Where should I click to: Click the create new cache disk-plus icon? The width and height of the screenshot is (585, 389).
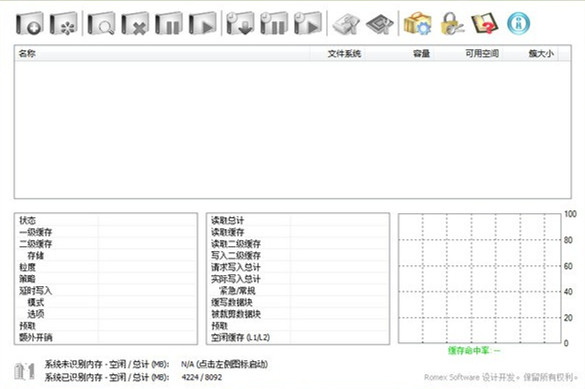(x=29, y=23)
